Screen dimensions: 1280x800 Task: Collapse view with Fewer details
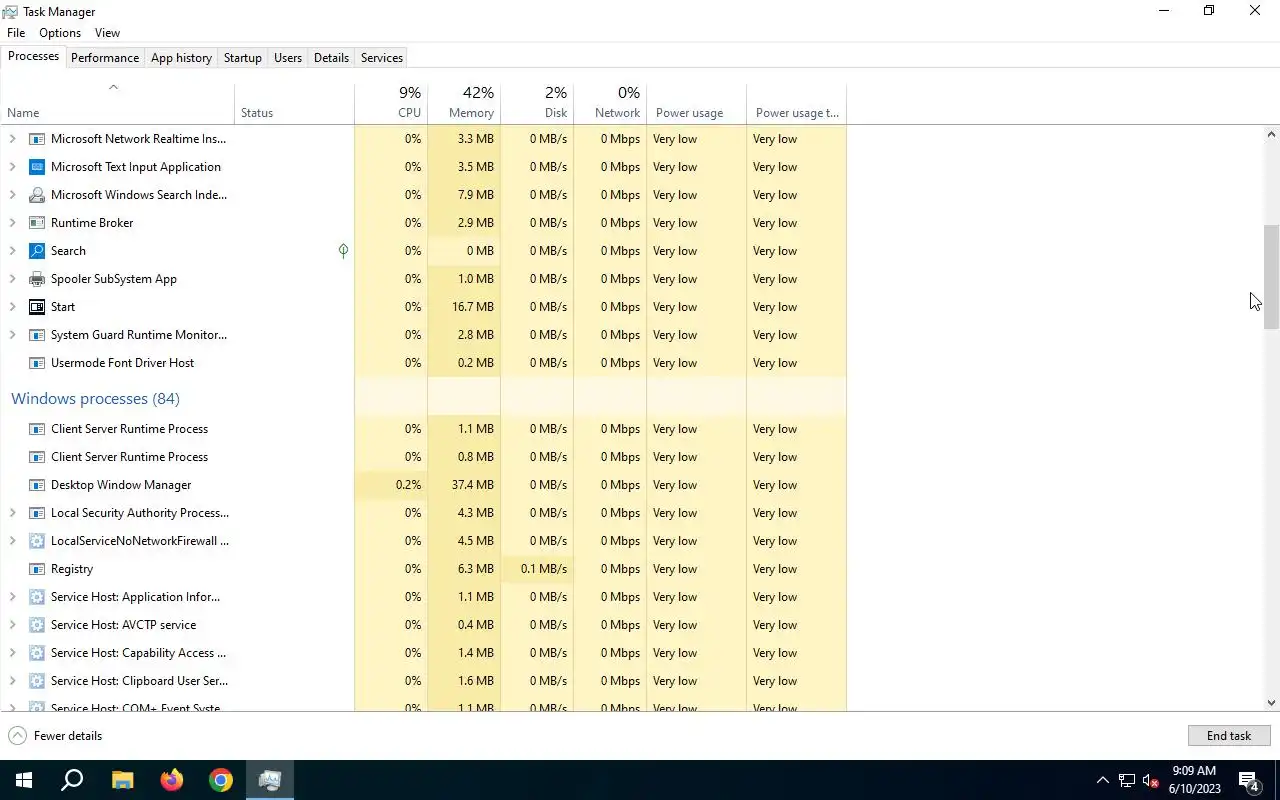(x=56, y=736)
